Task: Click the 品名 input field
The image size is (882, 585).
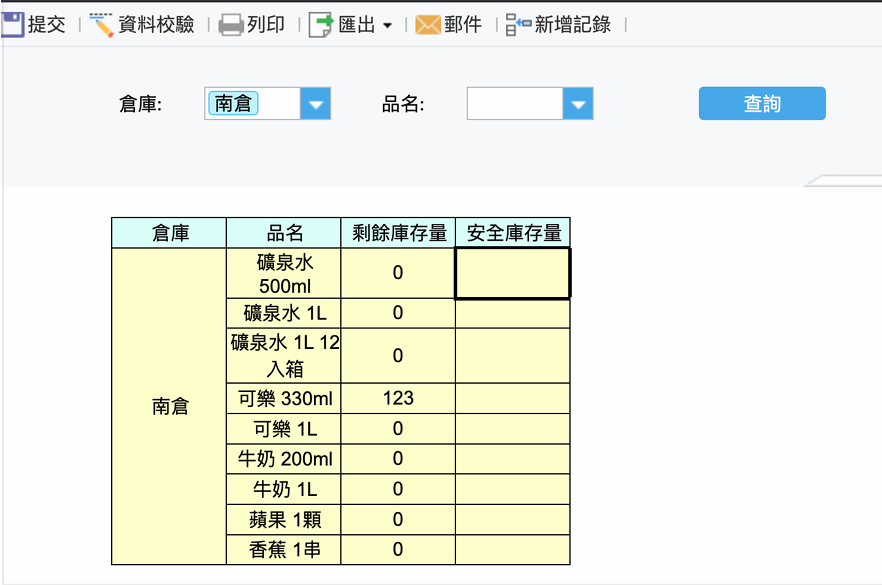Action: 515,104
